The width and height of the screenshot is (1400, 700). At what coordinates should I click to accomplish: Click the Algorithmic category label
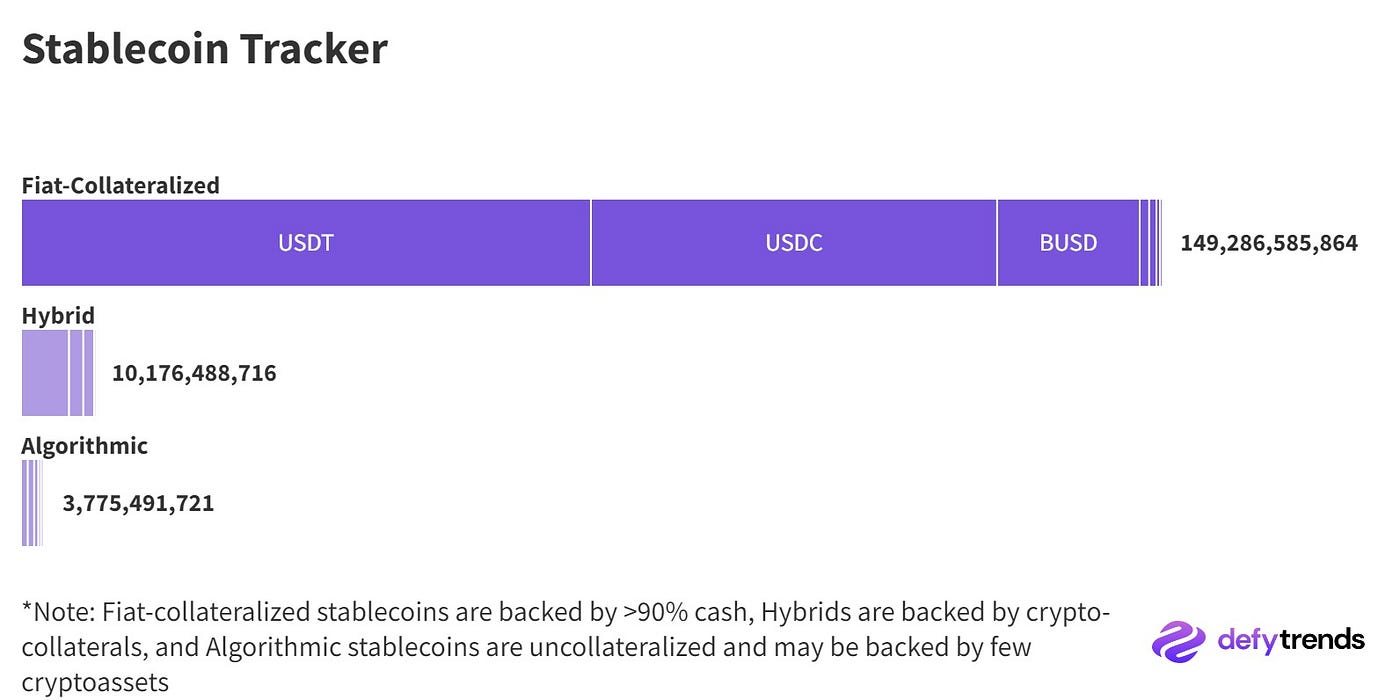[85, 446]
